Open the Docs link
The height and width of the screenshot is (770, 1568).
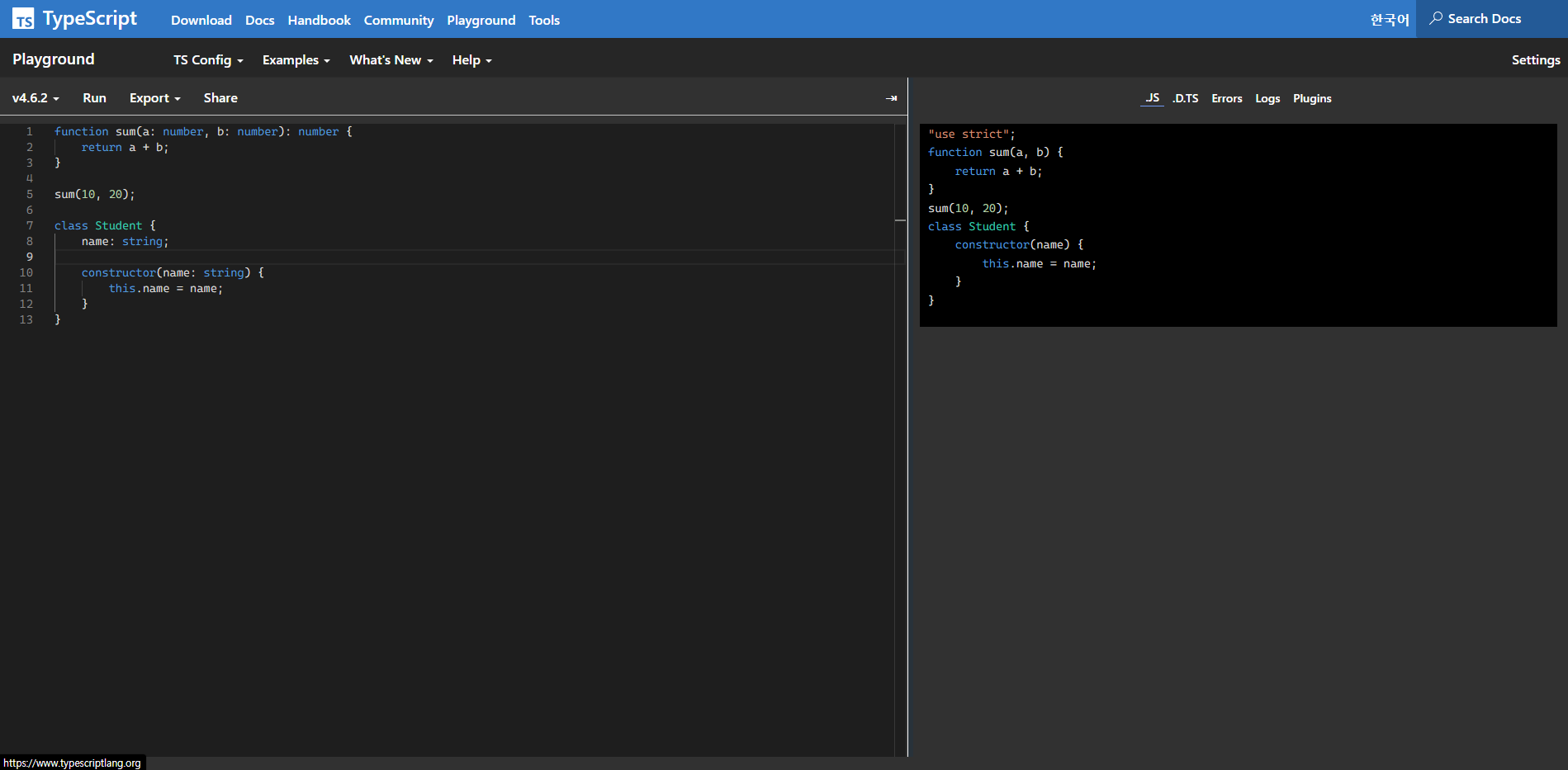[x=259, y=20]
